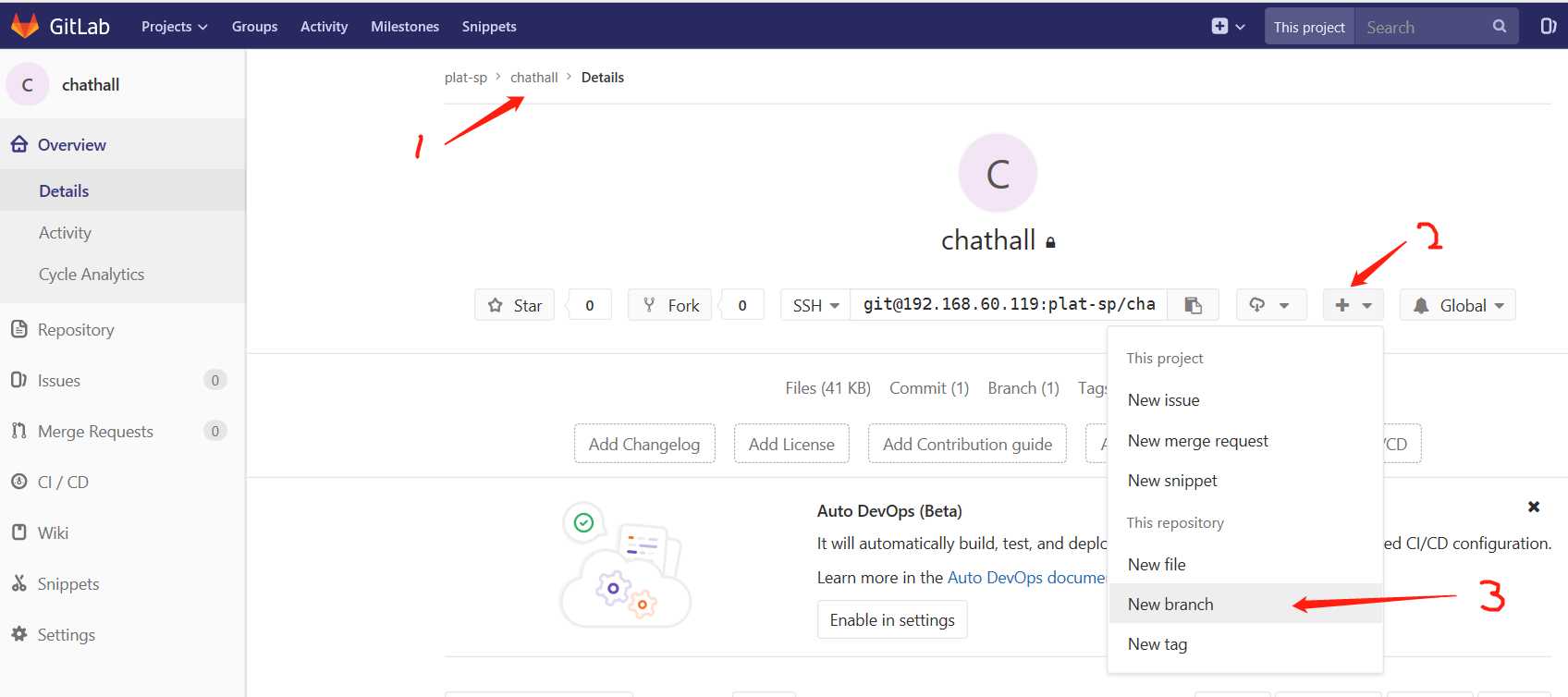Open Branch (1) link
1568x697 pixels.
coord(1023,388)
